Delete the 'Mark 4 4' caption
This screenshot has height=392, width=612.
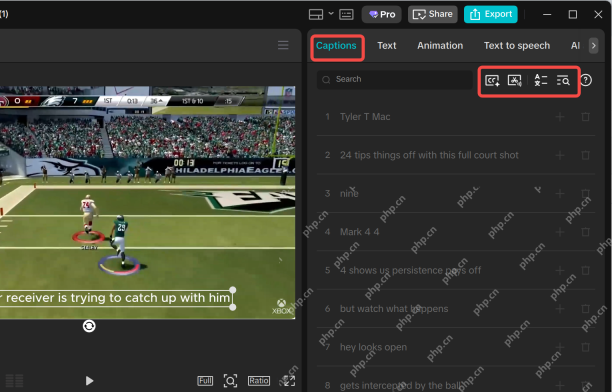pos(585,232)
